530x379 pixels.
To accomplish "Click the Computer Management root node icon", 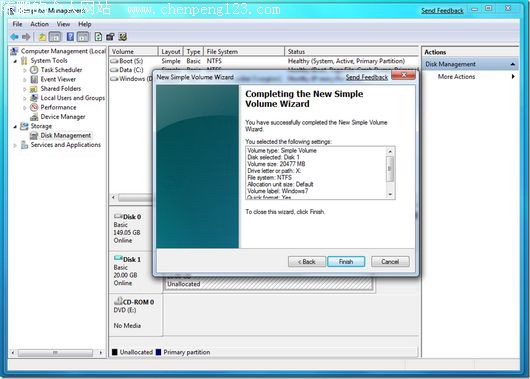I will (x=14, y=51).
